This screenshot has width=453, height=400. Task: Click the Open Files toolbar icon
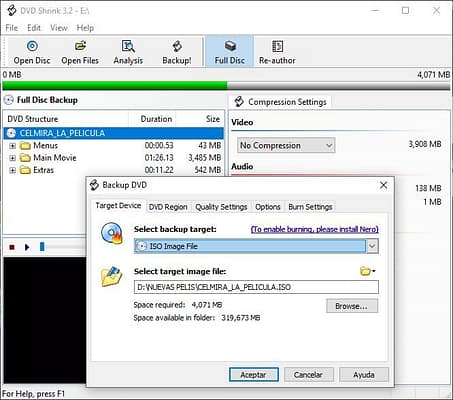[80, 46]
